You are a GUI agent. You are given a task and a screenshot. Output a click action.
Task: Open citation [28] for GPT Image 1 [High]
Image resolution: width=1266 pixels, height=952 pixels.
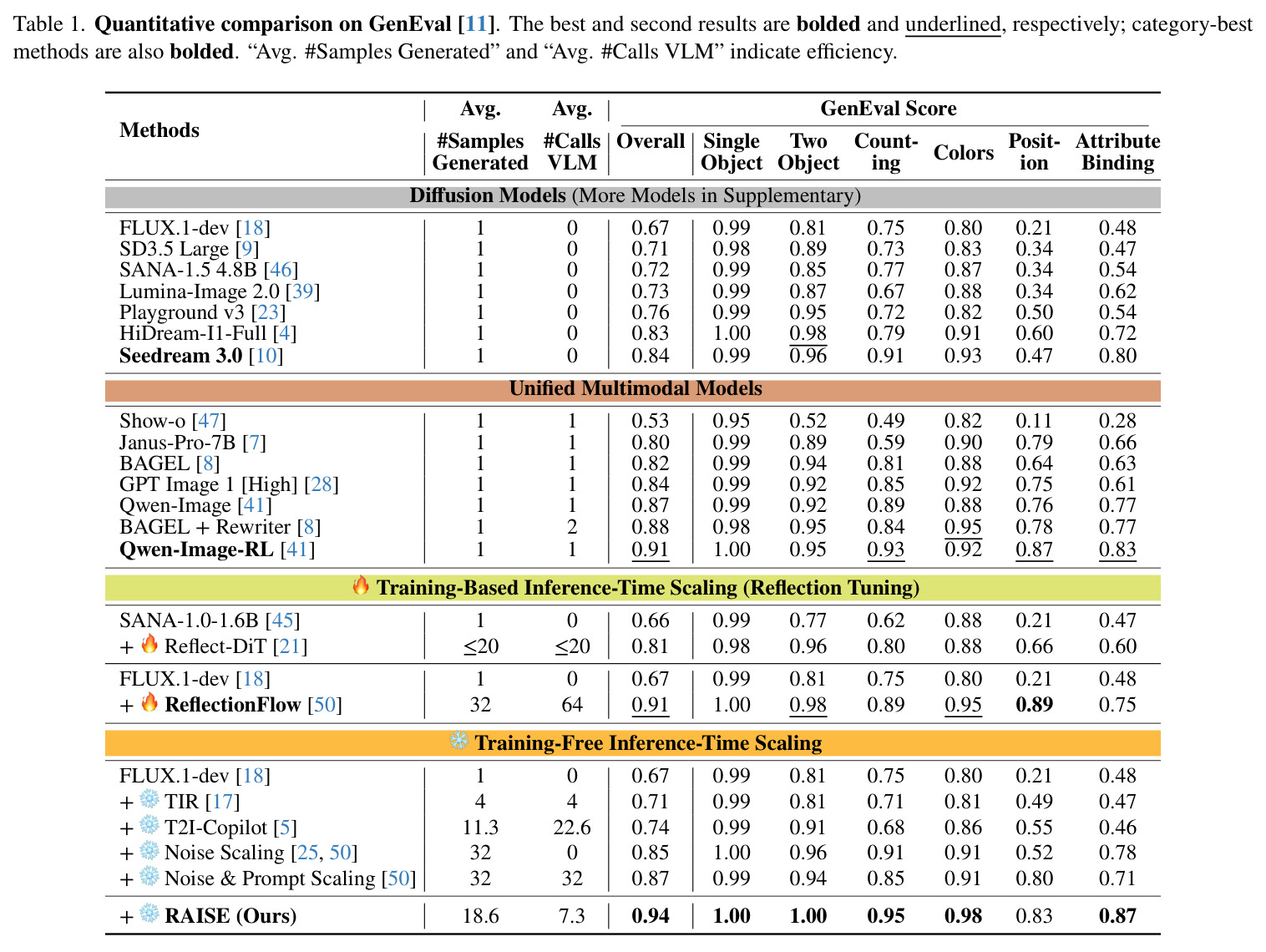322,484
